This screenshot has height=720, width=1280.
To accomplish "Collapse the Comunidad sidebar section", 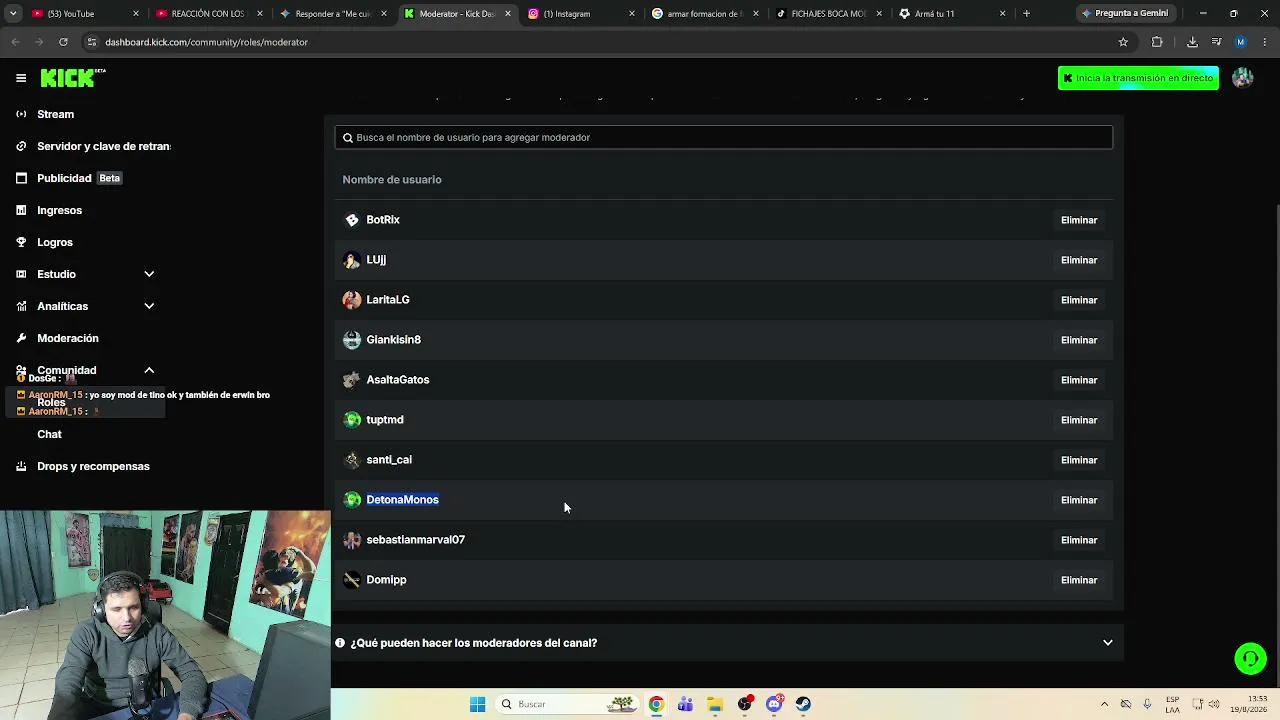I will point(149,370).
